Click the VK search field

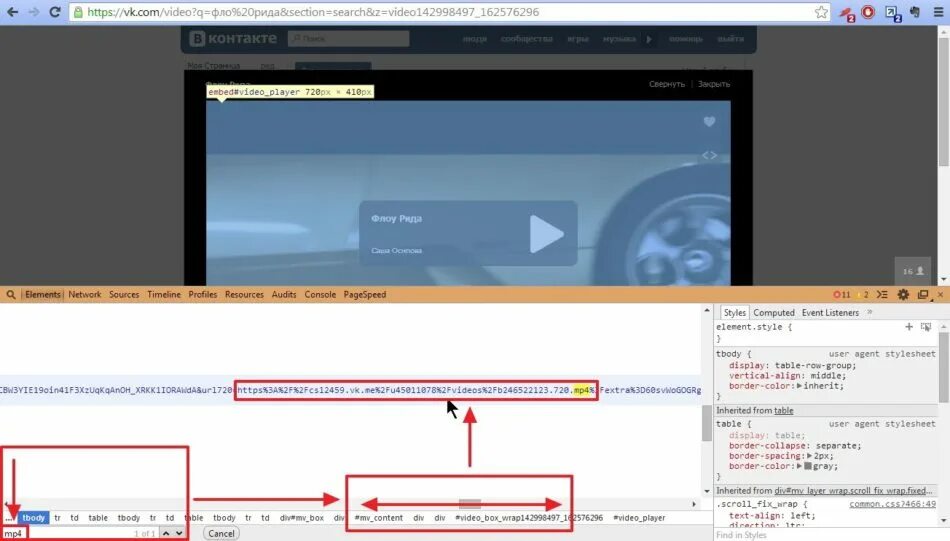click(348, 39)
